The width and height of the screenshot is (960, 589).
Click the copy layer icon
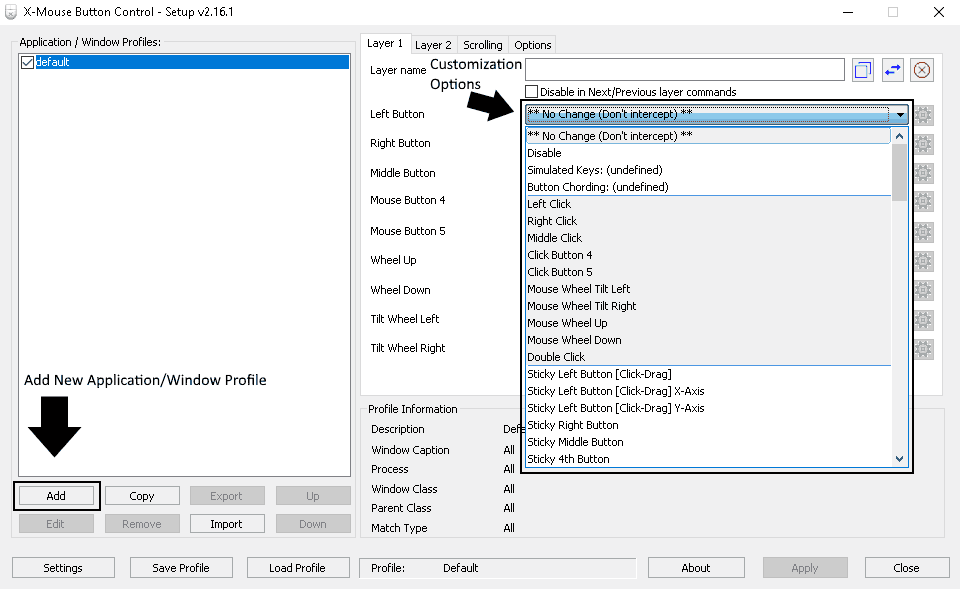click(x=863, y=70)
